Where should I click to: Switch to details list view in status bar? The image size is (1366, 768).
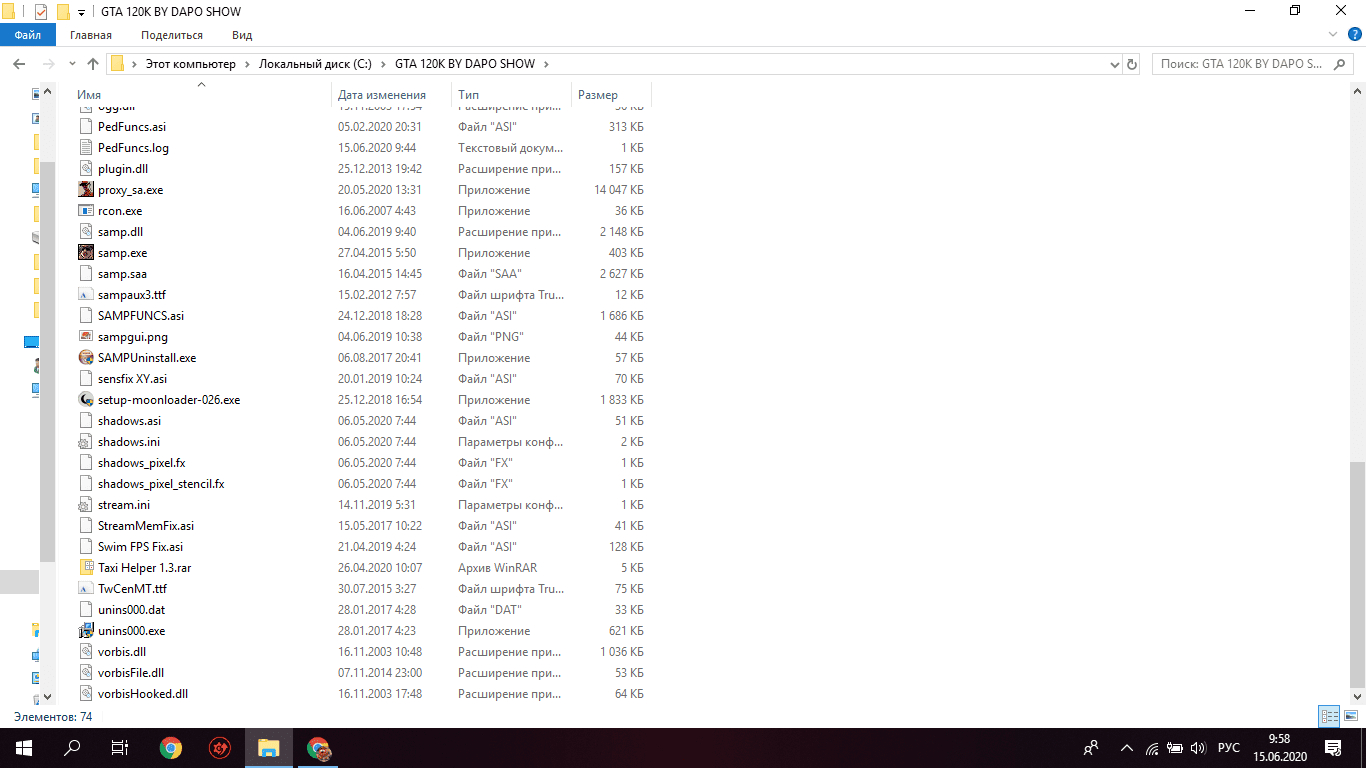1329,716
